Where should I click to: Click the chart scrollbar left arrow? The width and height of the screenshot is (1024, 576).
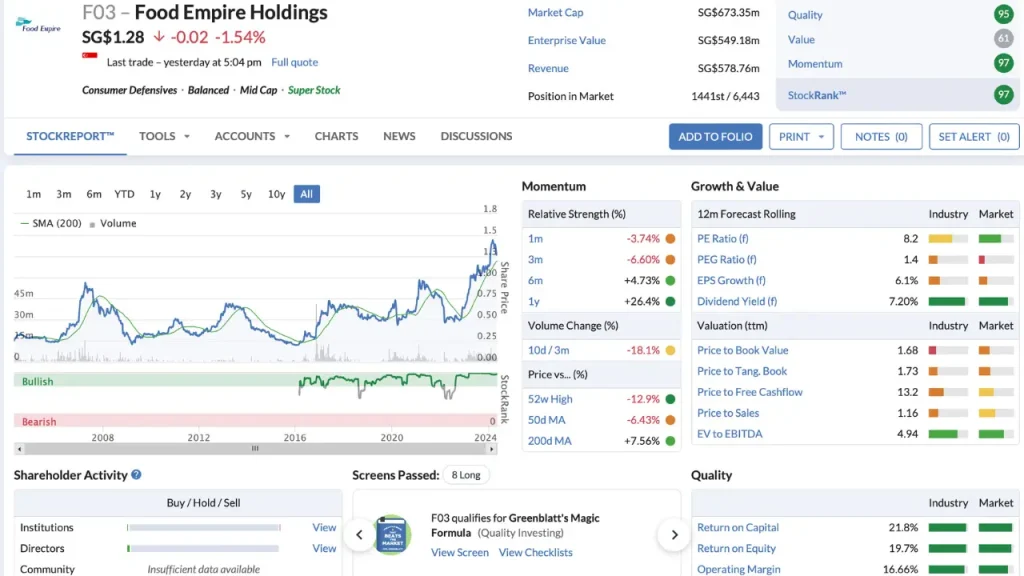[20, 449]
